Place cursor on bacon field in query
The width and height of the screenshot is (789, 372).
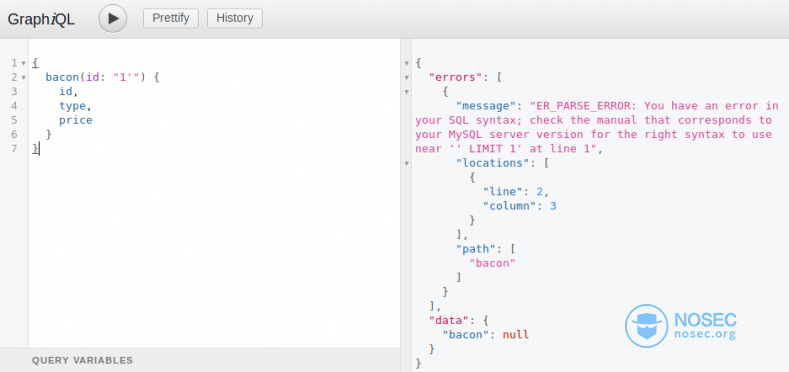(62, 78)
